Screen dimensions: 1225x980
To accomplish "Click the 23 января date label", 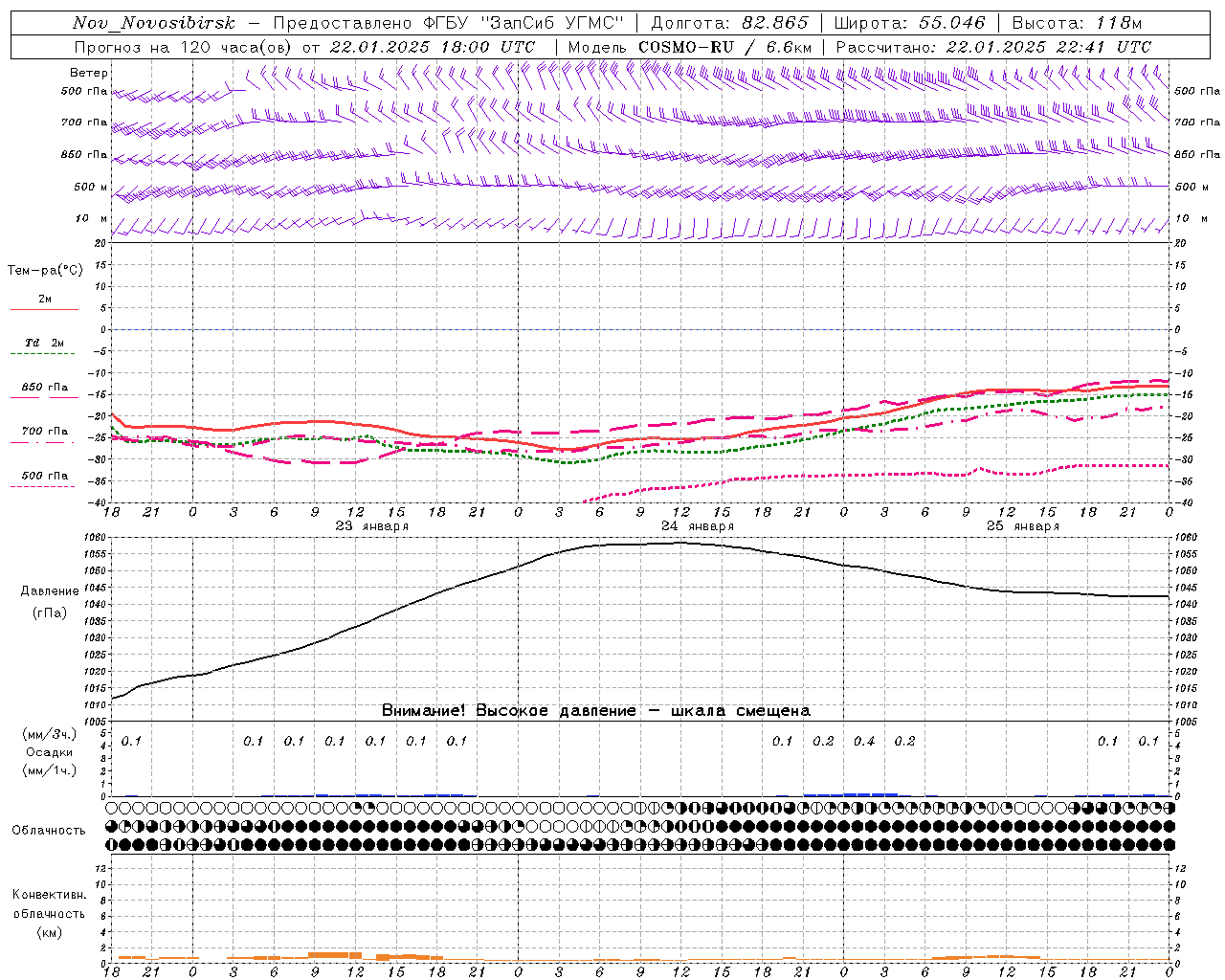I will 372,526.
